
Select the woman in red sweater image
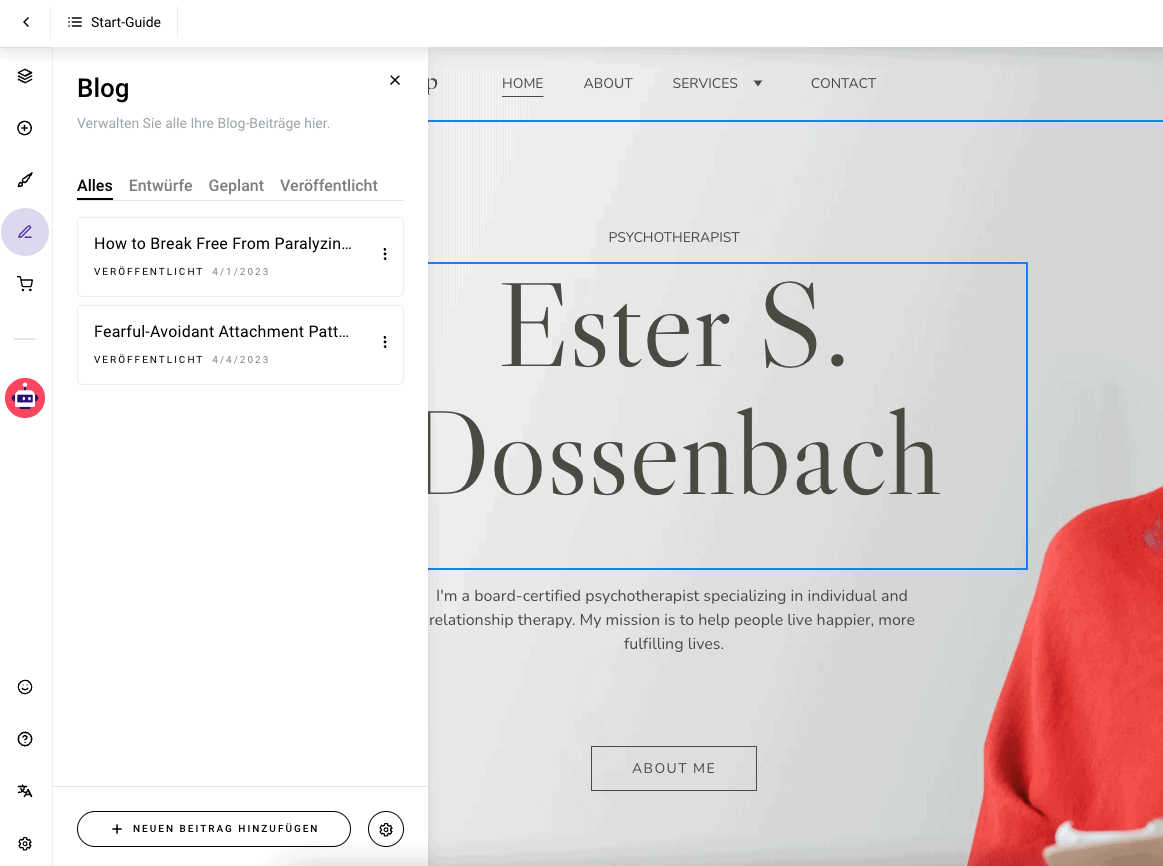click(x=1069, y=675)
